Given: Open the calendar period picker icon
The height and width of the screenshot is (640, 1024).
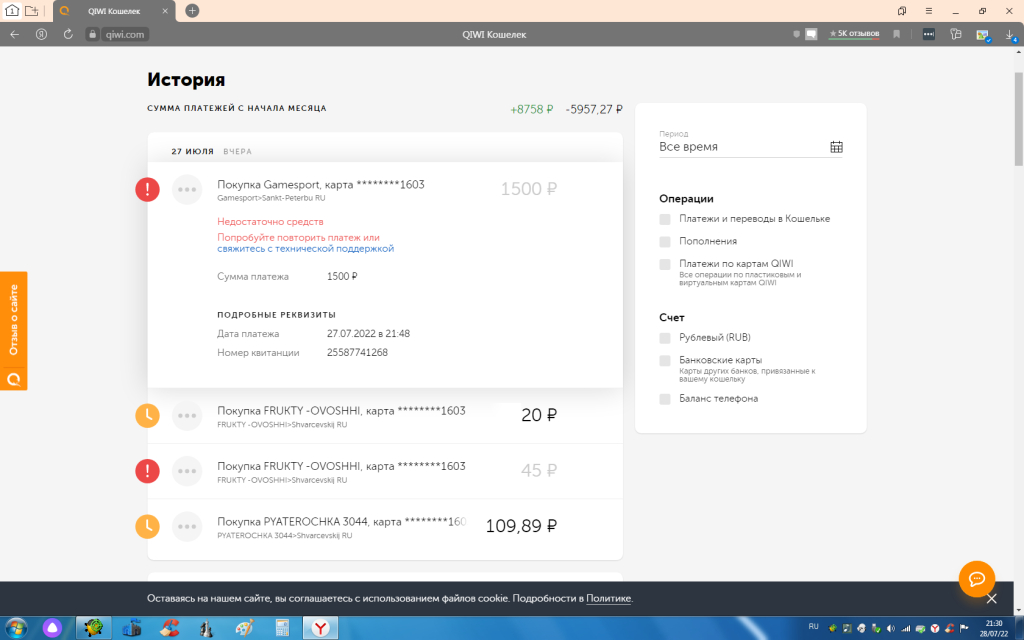Looking at the screenshot, I should pos(837,147).
